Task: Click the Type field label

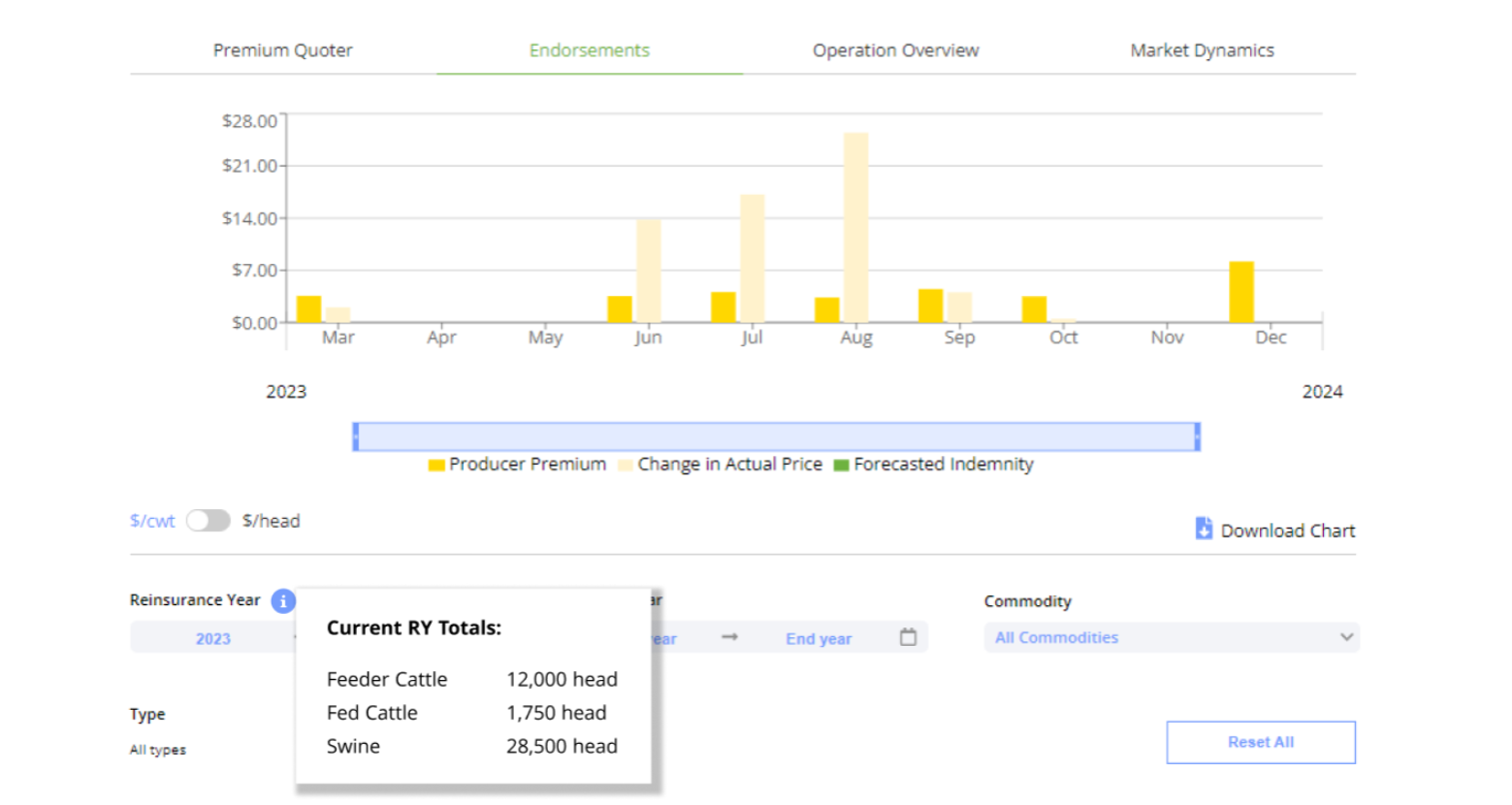Action: (x=147, y=715)
